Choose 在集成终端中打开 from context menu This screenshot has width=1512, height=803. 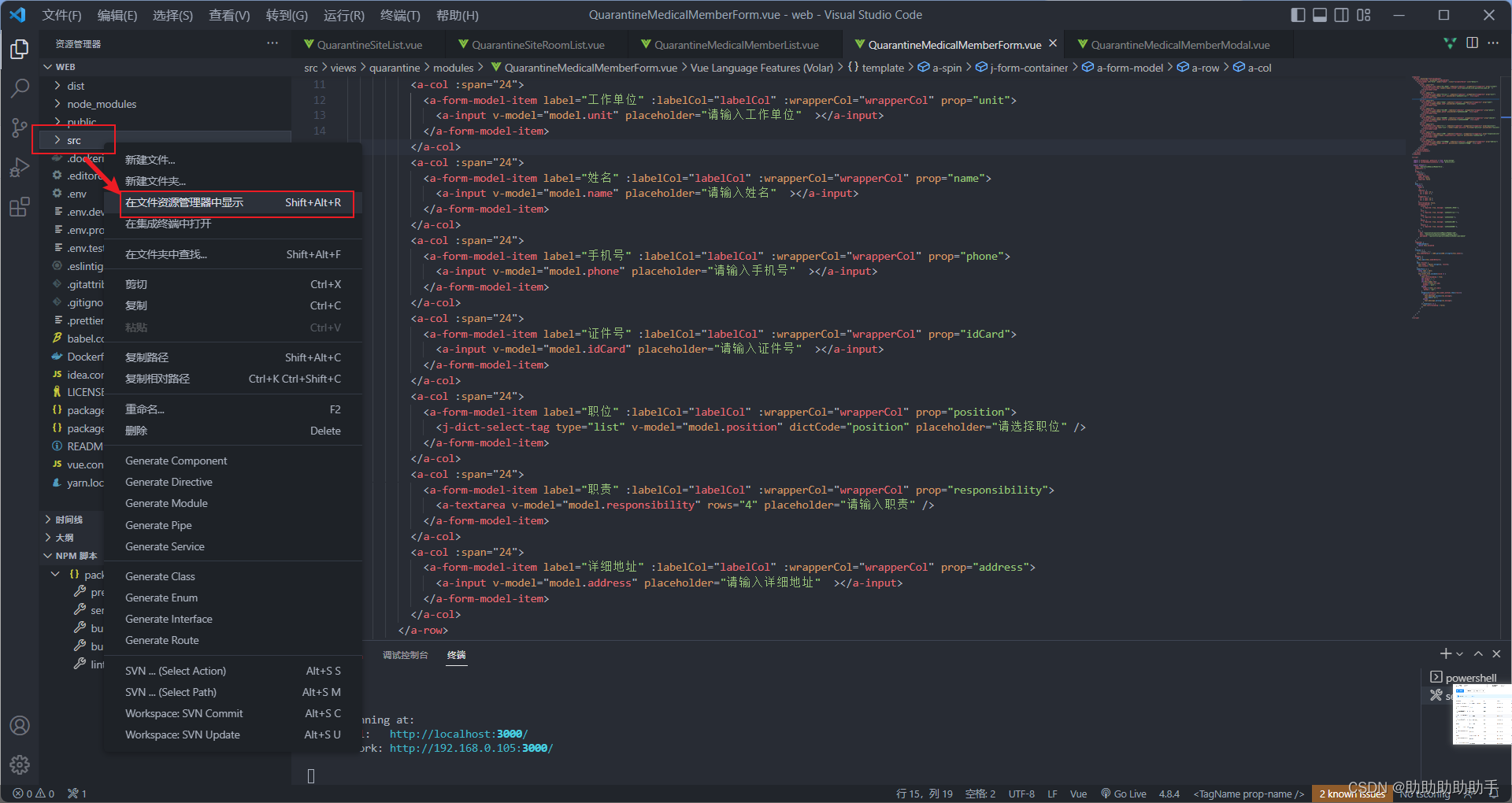[x=233, y=224]
